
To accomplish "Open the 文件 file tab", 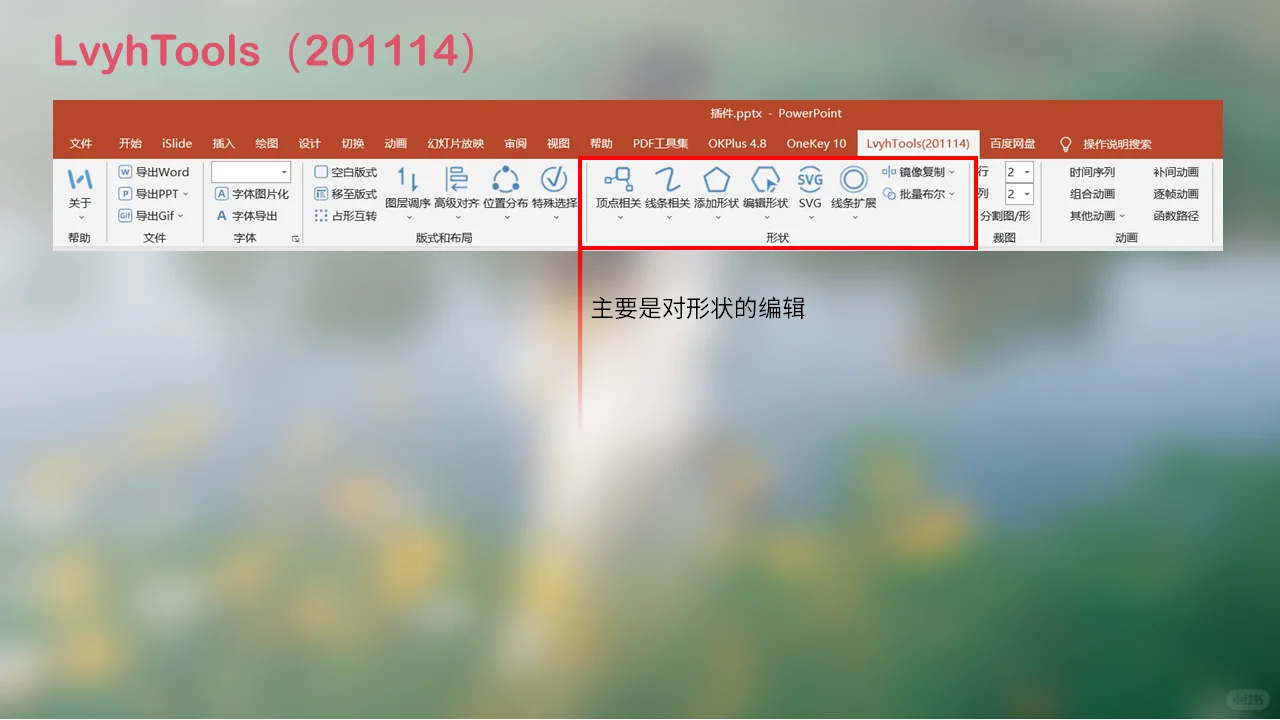I will (81, 144).
